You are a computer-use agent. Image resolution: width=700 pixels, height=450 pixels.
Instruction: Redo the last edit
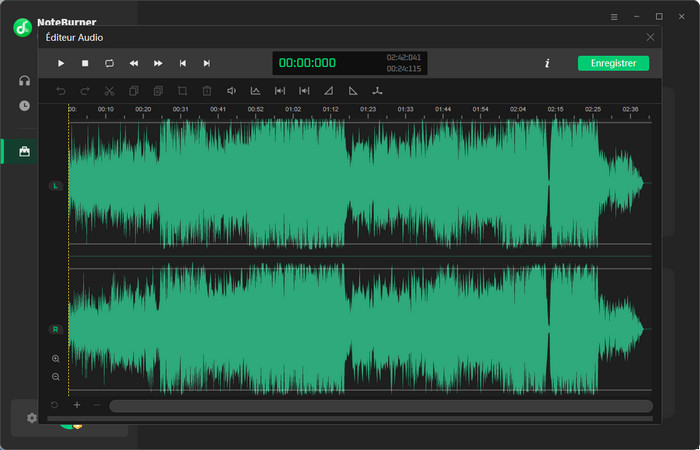pyautogui.click(x=85, y=91)
